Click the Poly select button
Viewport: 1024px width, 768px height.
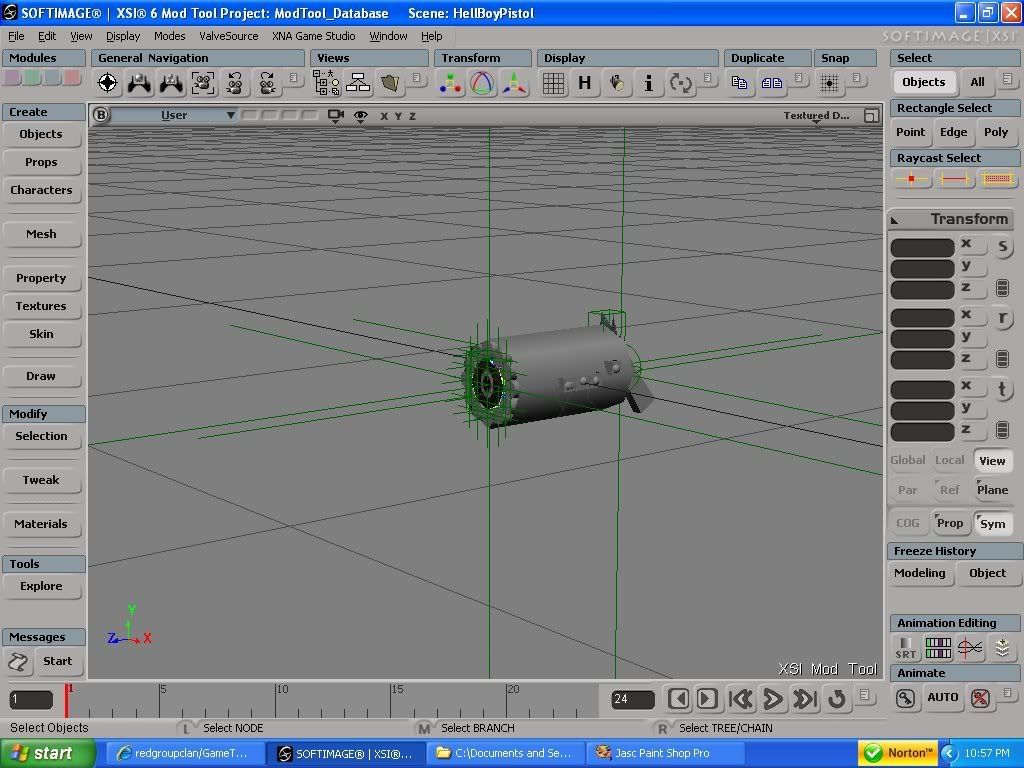coord(996,132)
